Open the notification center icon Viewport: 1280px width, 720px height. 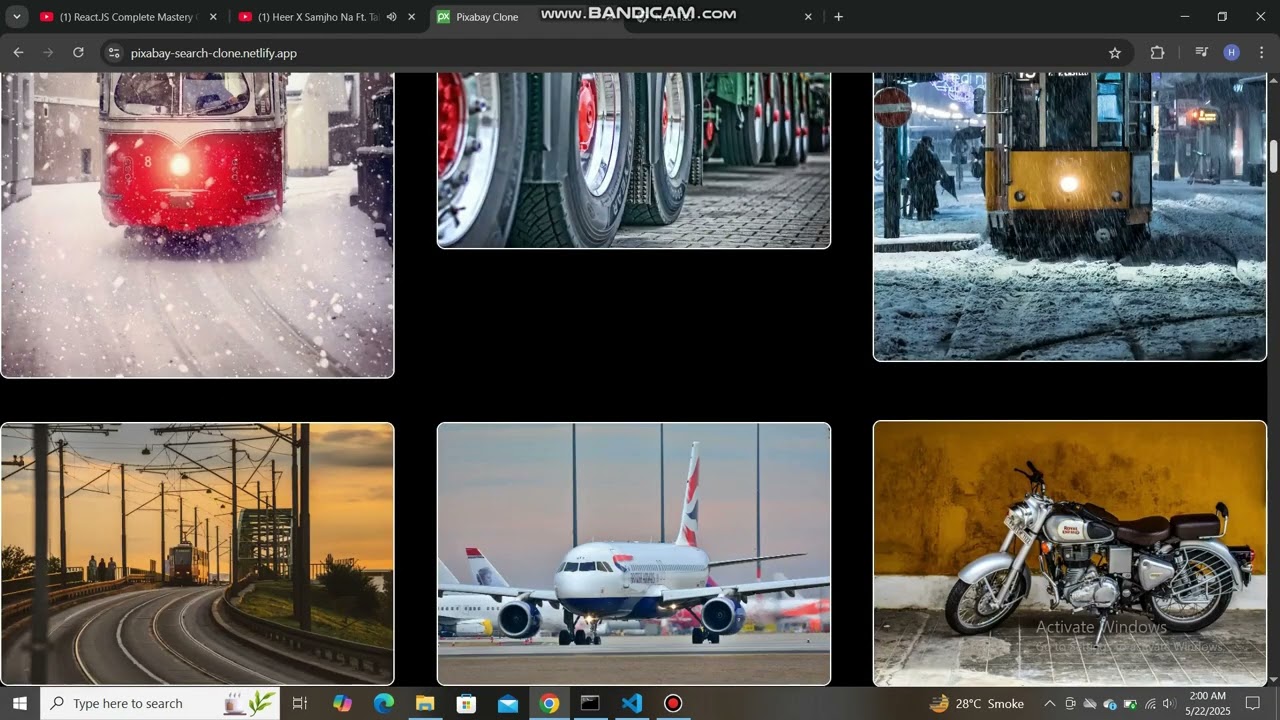pyautogui.click(x=1253, y=703)
